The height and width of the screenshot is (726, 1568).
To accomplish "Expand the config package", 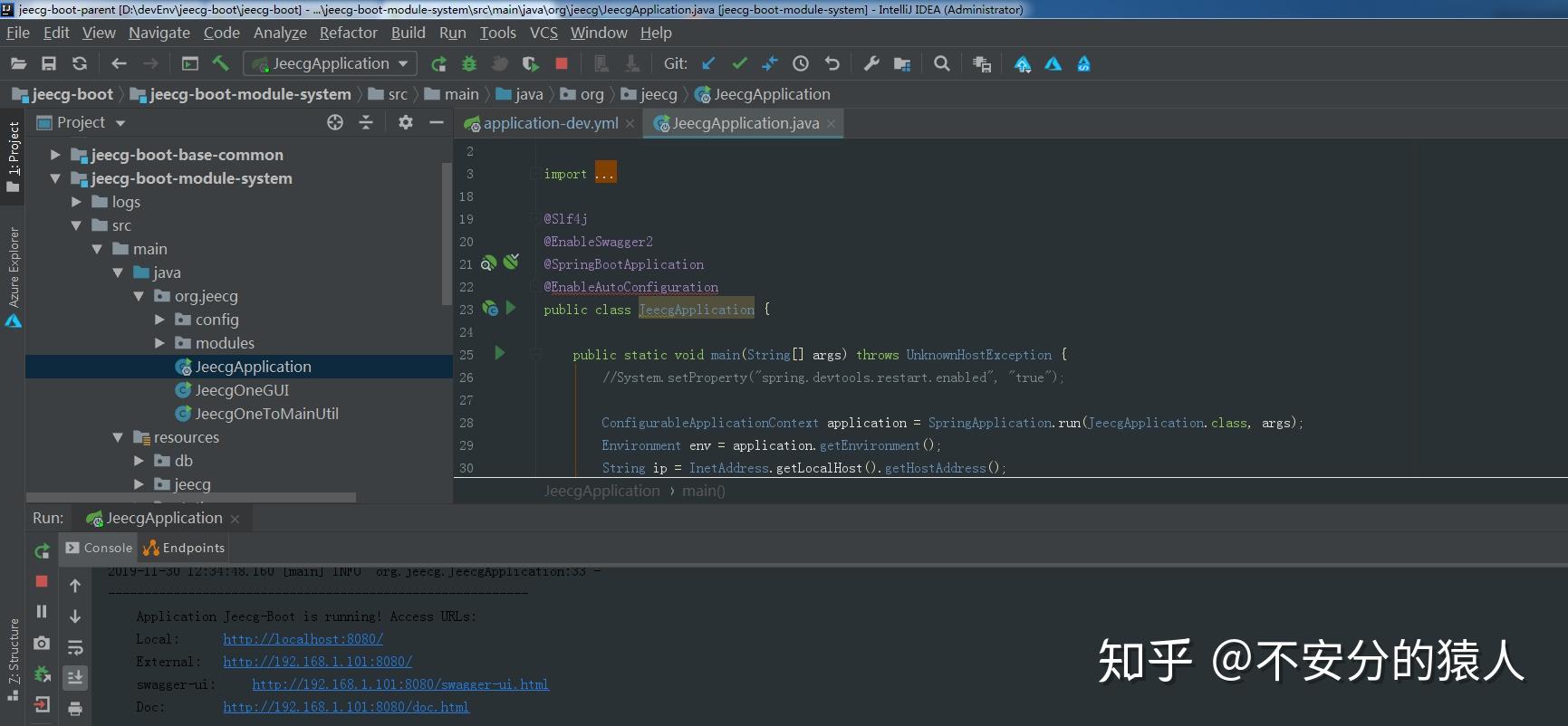I will pyautogui.click(x=159, y=320).
